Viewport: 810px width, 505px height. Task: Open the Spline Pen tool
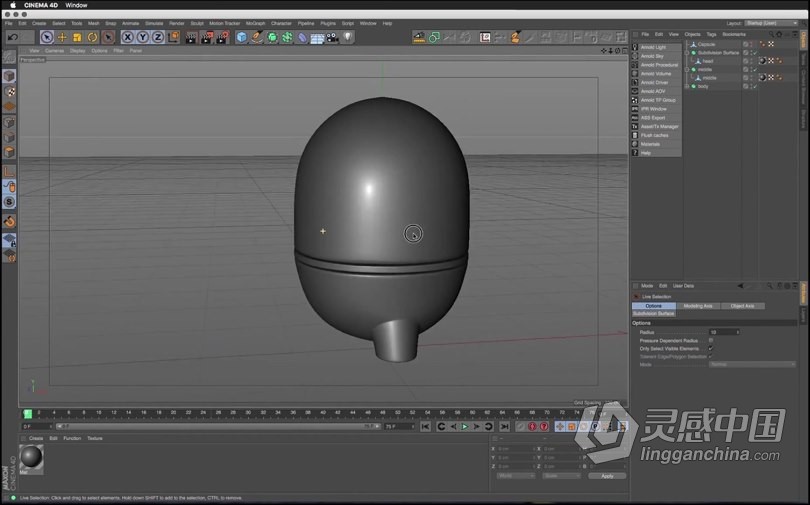point(257,37)
